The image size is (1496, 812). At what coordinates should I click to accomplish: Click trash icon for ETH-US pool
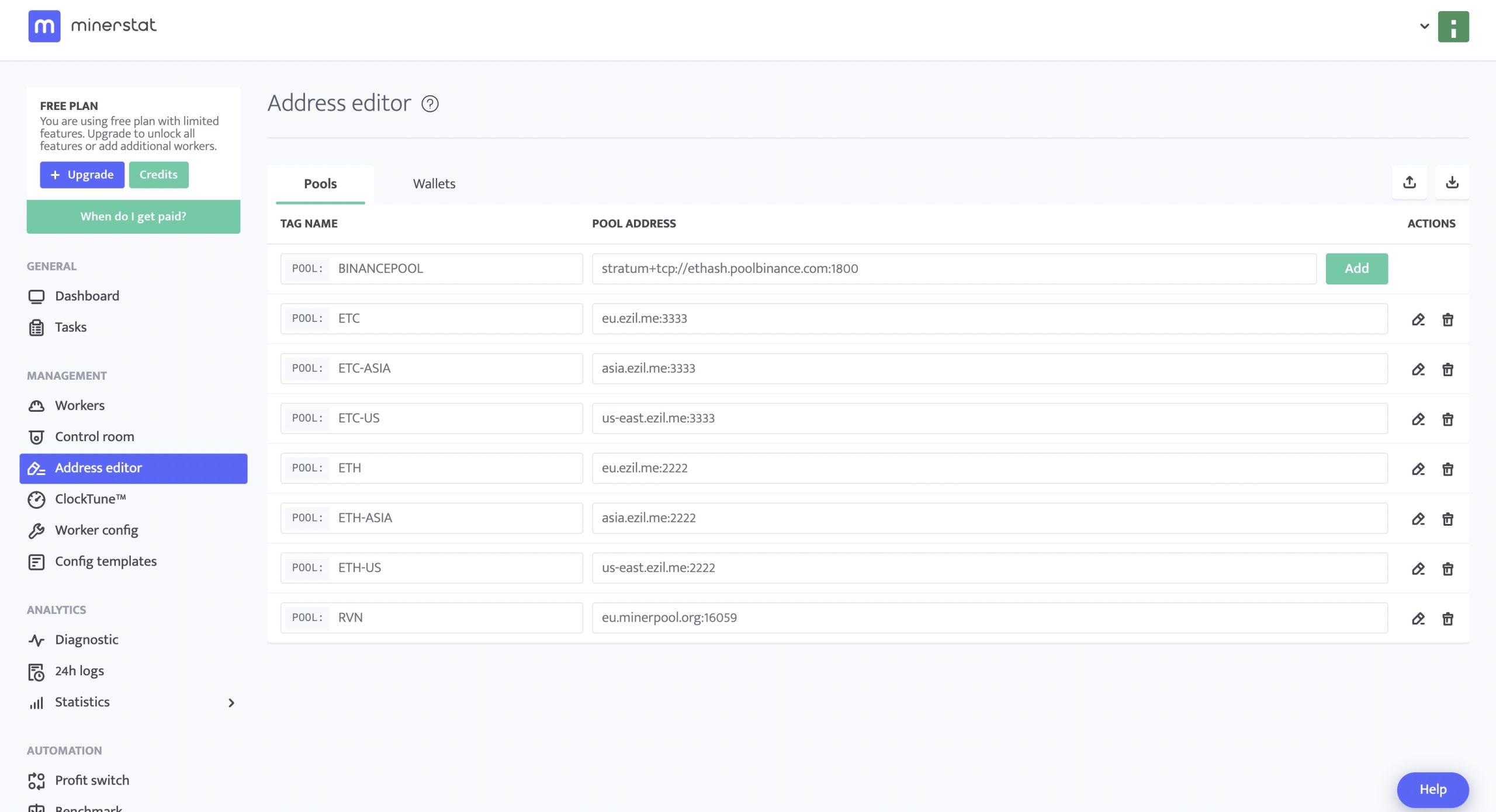[1447, 568]
